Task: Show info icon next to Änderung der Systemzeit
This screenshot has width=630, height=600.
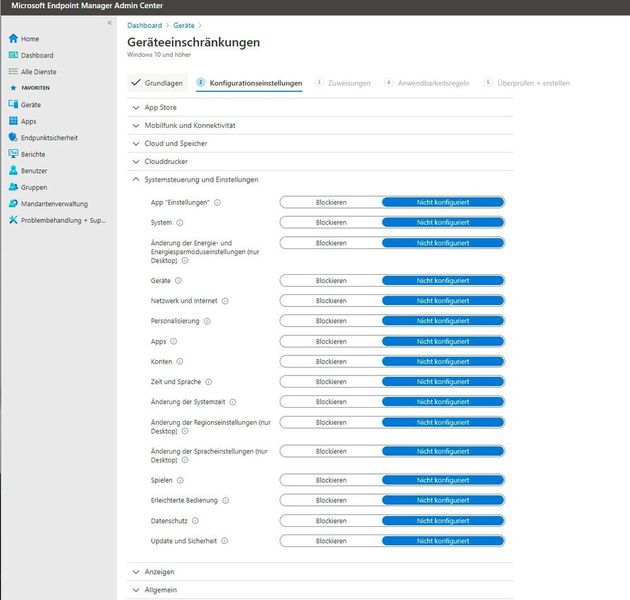Action: tap(233, 402)
